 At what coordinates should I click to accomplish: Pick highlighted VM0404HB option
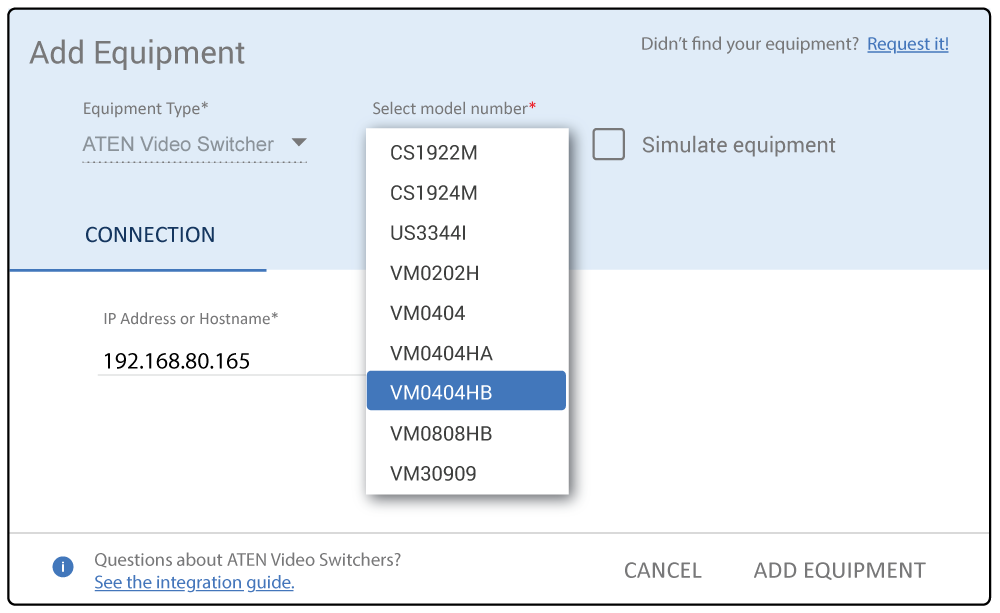point(467,391)
